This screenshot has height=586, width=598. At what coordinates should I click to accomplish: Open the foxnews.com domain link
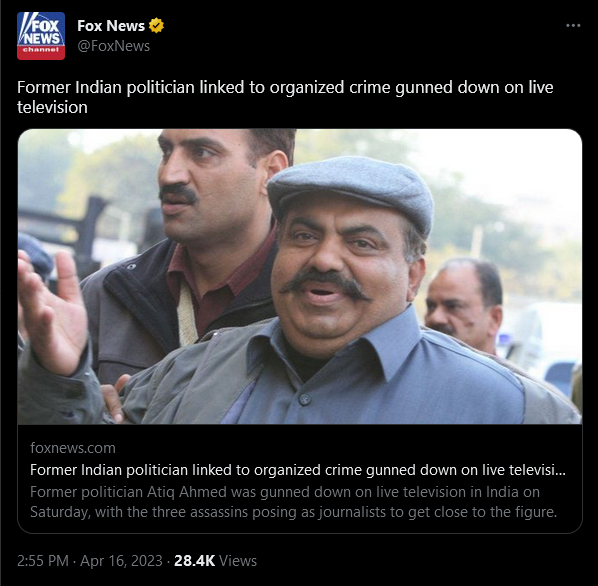[x=73, y=448]
